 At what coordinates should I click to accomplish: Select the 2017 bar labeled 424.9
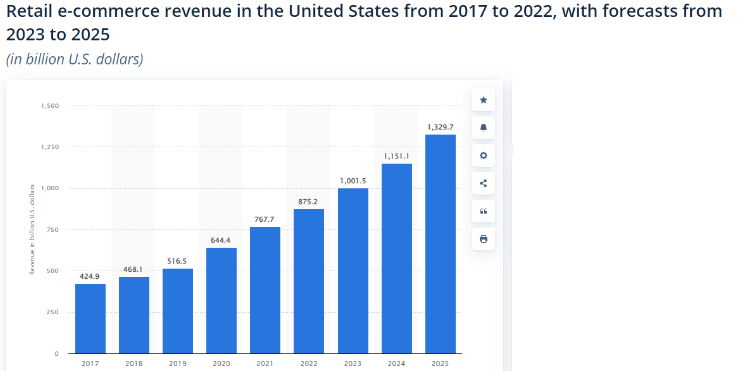pos(90,318)
